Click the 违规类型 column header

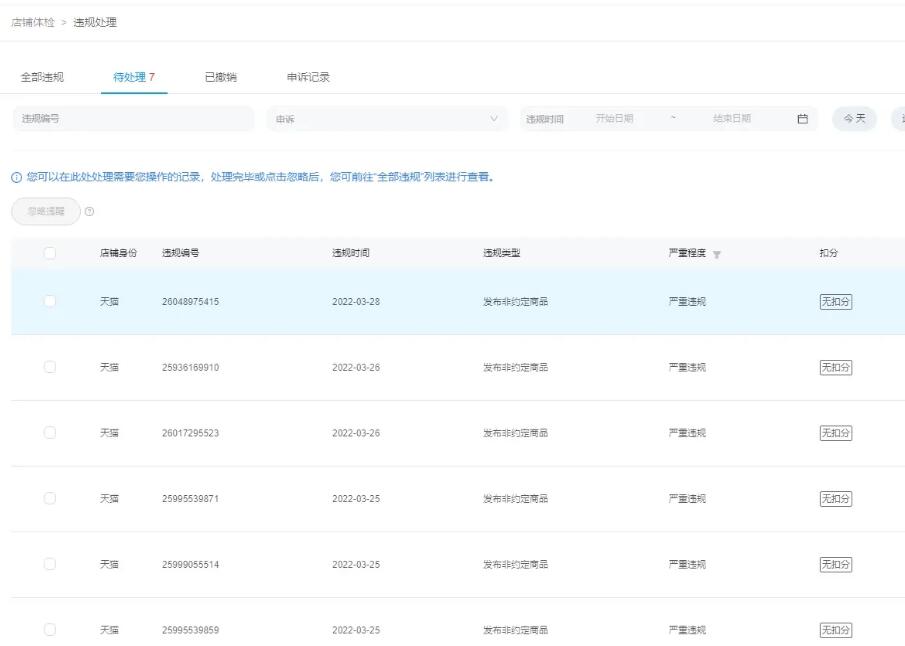coord(502,253)
